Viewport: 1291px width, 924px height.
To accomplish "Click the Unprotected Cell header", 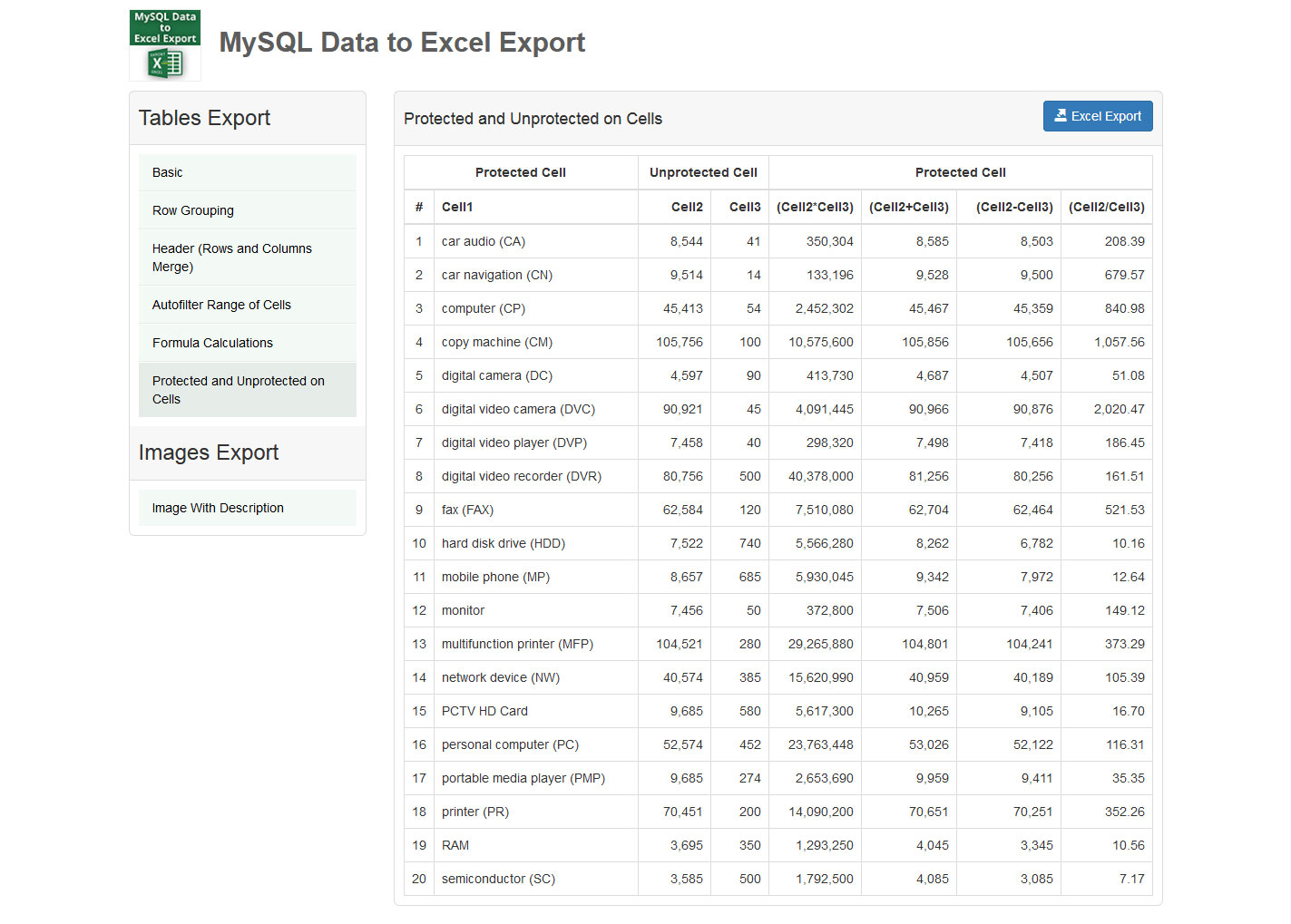I will click(x=702, y=172).
